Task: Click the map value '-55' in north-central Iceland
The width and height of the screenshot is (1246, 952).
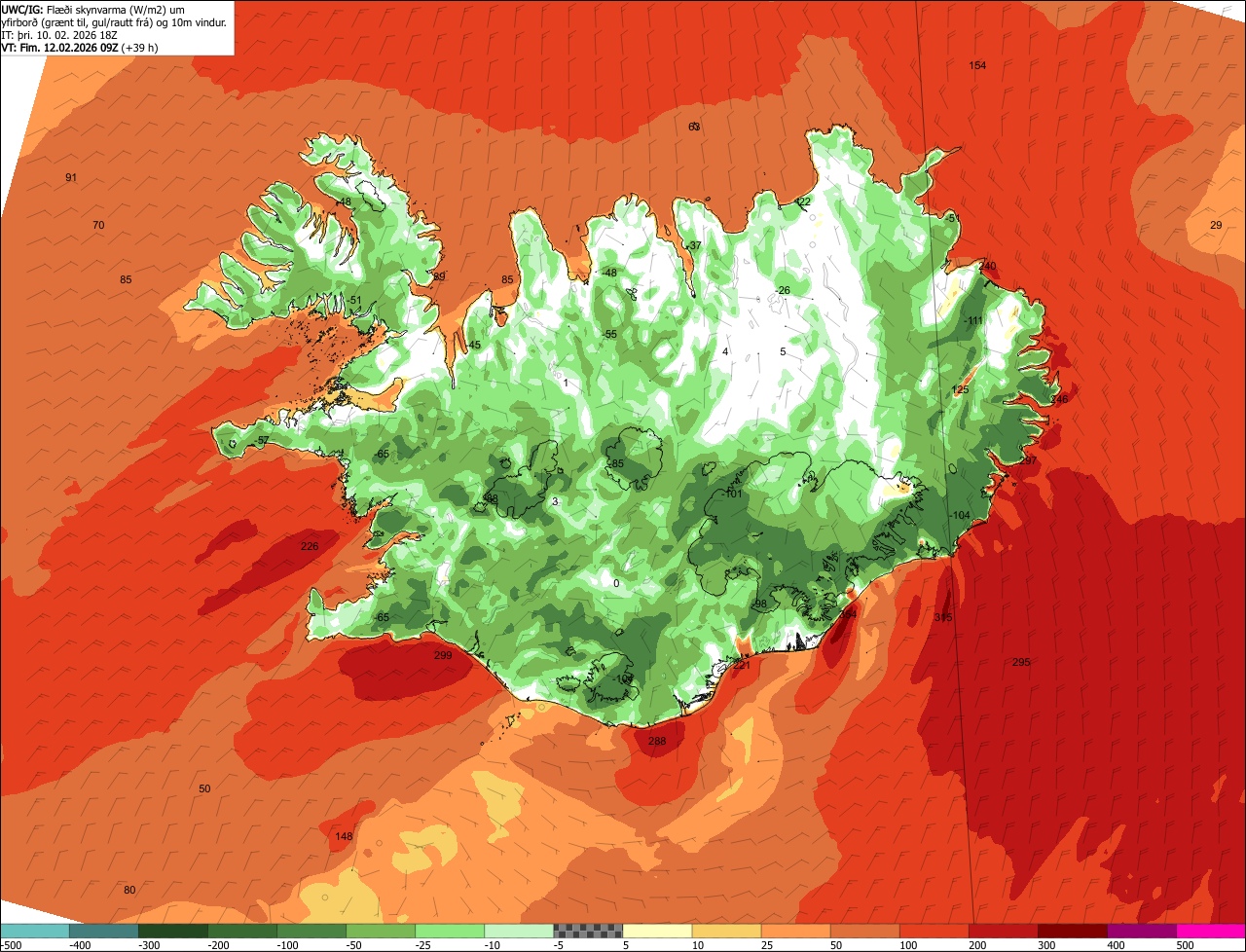Action: tap(609, 334)
